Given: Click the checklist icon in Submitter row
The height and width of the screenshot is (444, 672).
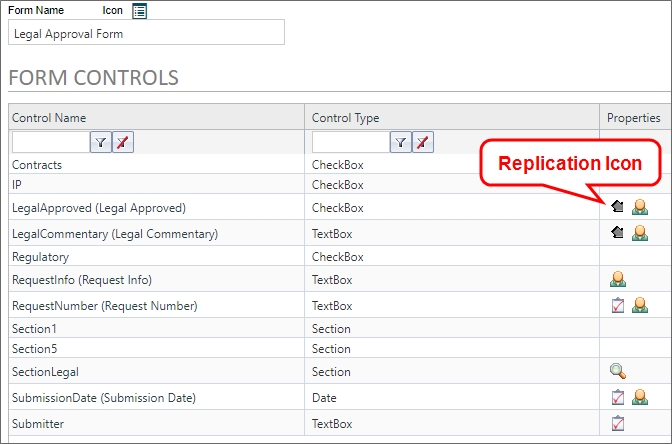Looking at the screenshot, I should point(618,423).
